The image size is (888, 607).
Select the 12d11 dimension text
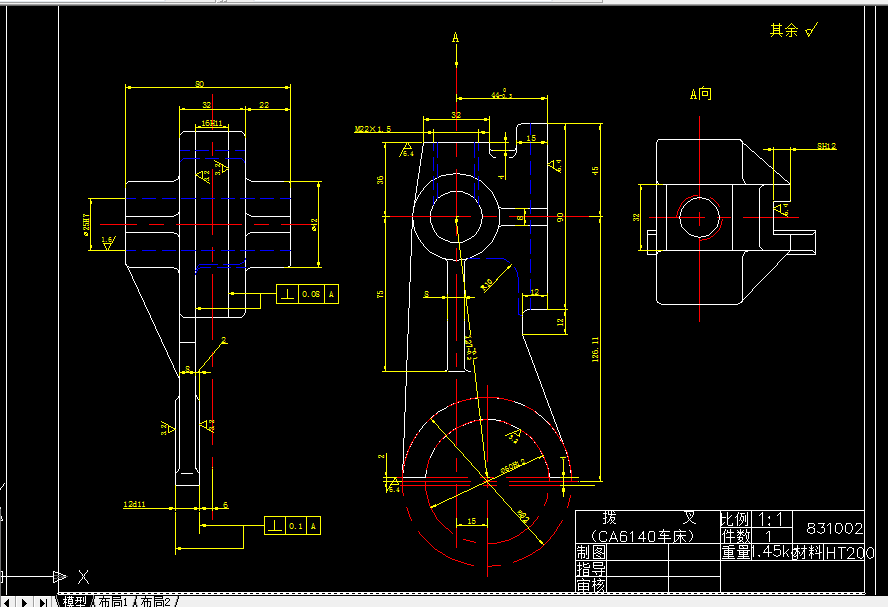[x=134, y=504]
